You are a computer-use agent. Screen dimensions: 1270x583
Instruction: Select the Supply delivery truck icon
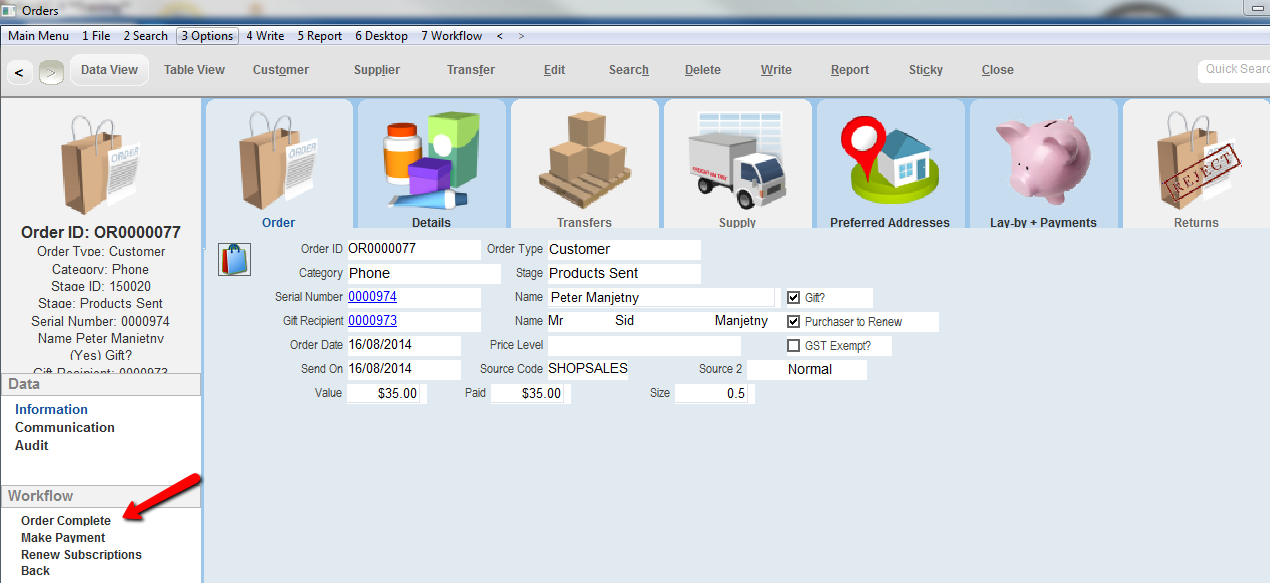tap(737, 160)
